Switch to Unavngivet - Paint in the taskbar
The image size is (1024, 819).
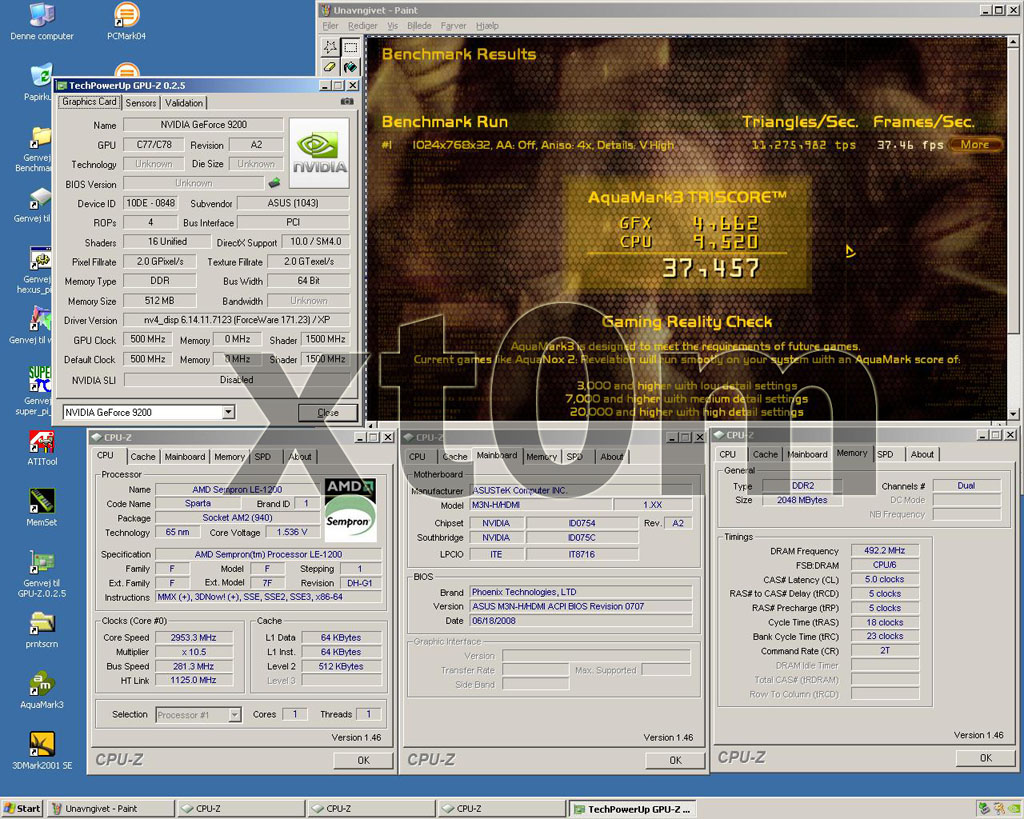tap(110, 809)
